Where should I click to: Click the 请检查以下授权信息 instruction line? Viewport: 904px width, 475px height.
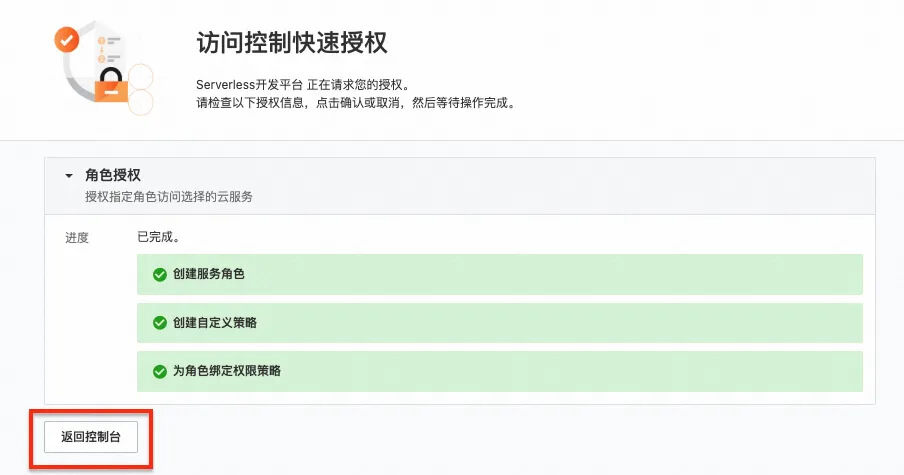coord(355,103)
